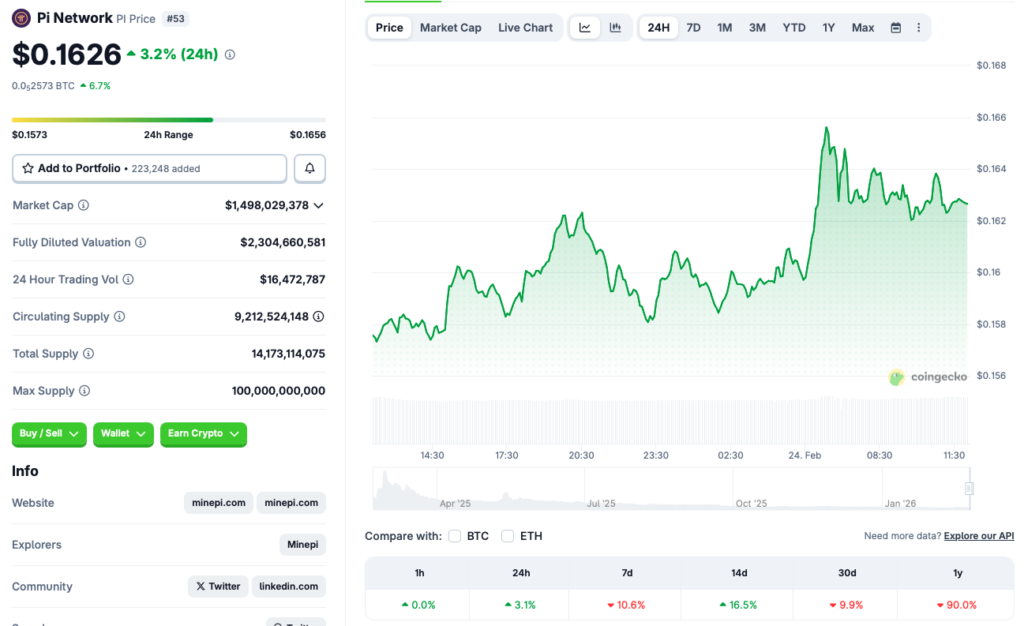Image resolution: width=1024 pixels, height=626 pixels.
Task: Open the minepi.com website link
Action: [218, 503]
